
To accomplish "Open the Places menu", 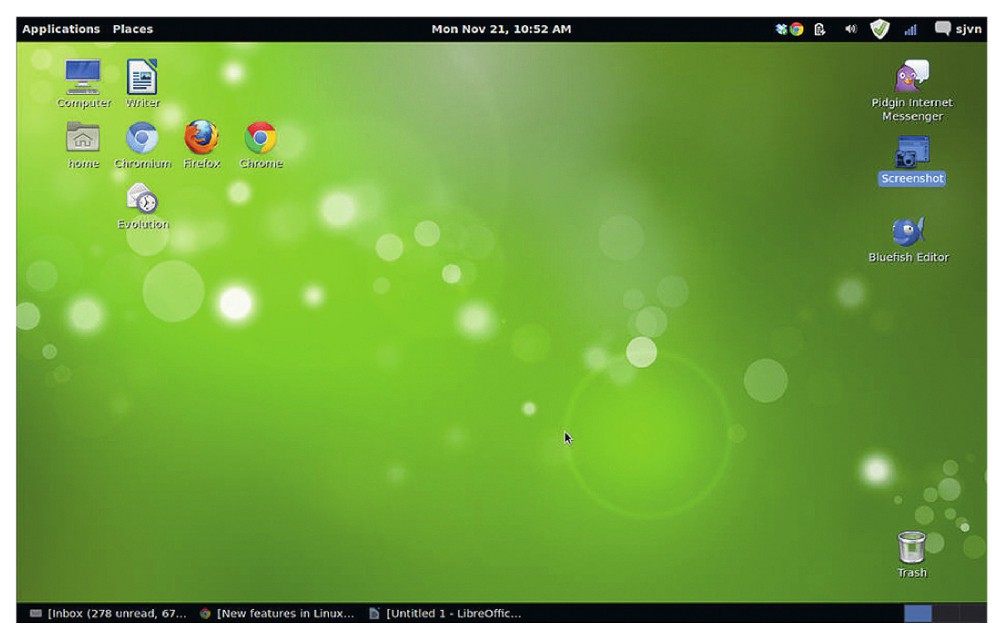I will point(133,29).
